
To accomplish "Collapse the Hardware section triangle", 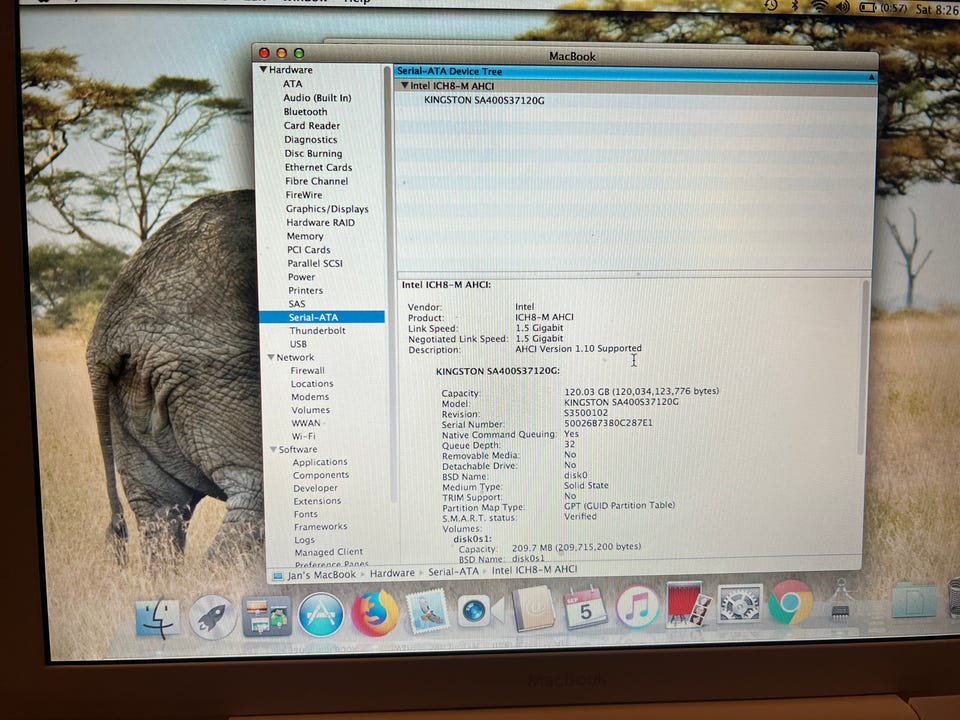I will tap(263, 69).
